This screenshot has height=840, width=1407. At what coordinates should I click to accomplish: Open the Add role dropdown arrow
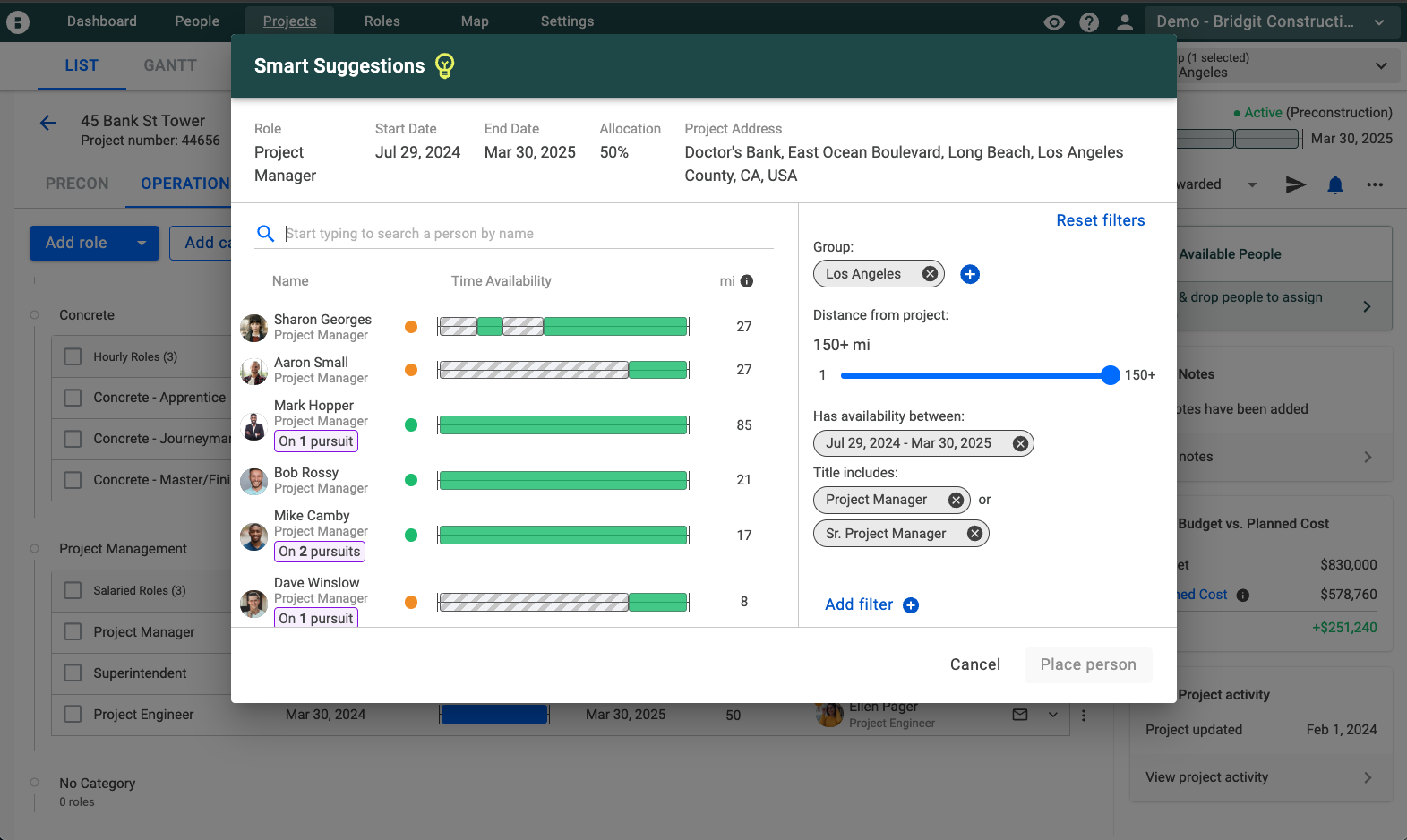pos(142,243)
